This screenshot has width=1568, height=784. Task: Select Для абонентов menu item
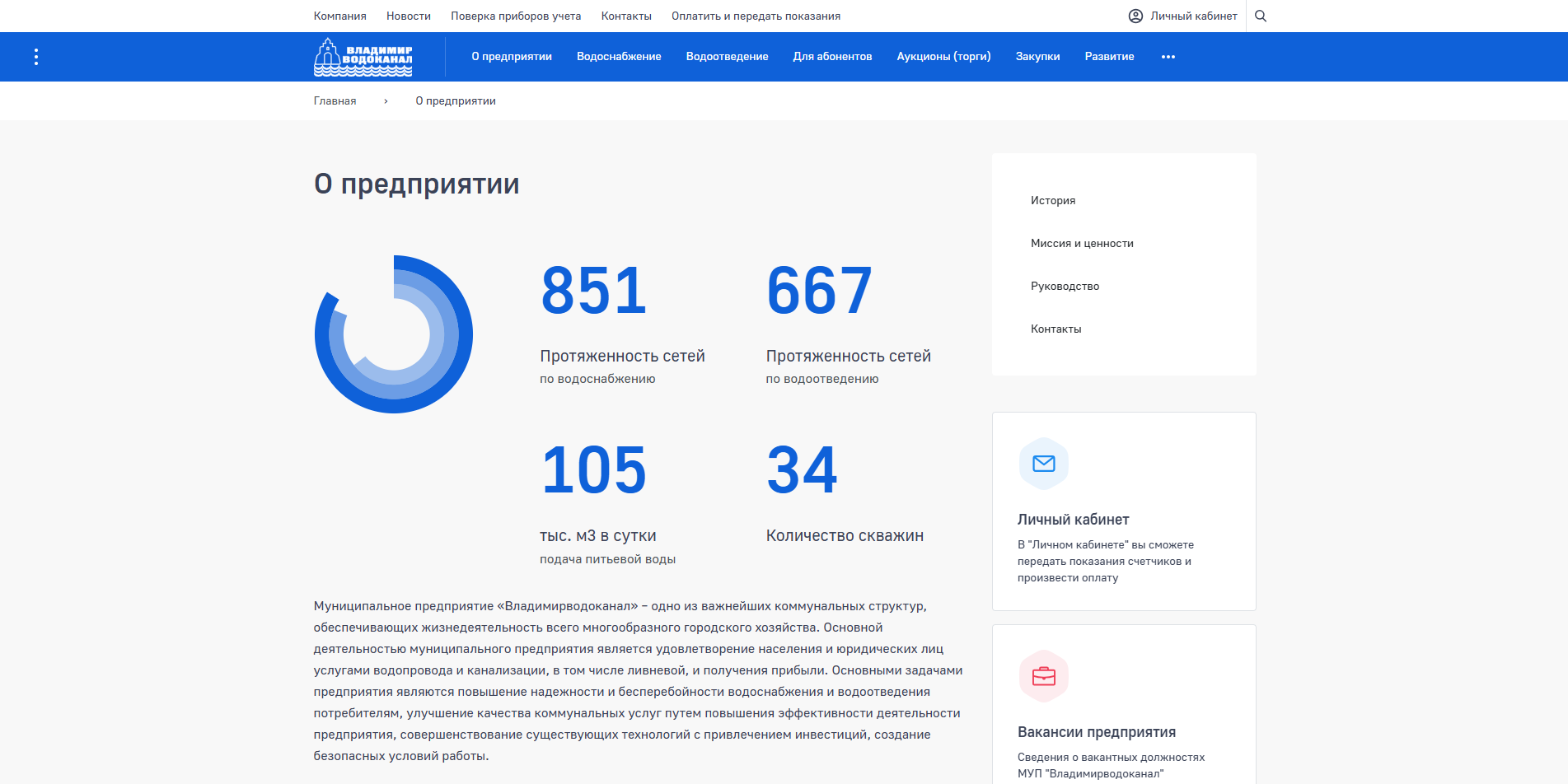point(832,57)
